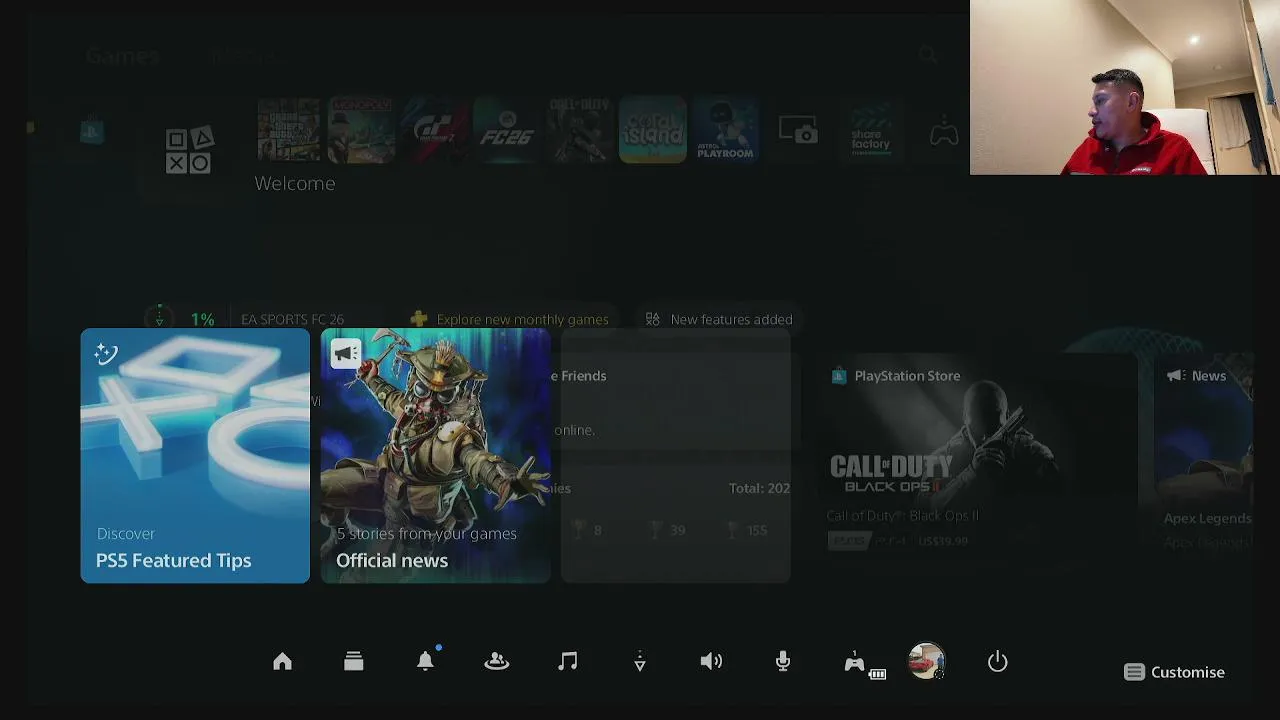Open the Media Gallery camera icon
Screen dimensions: 1280x720
click(x=798, y=130)
